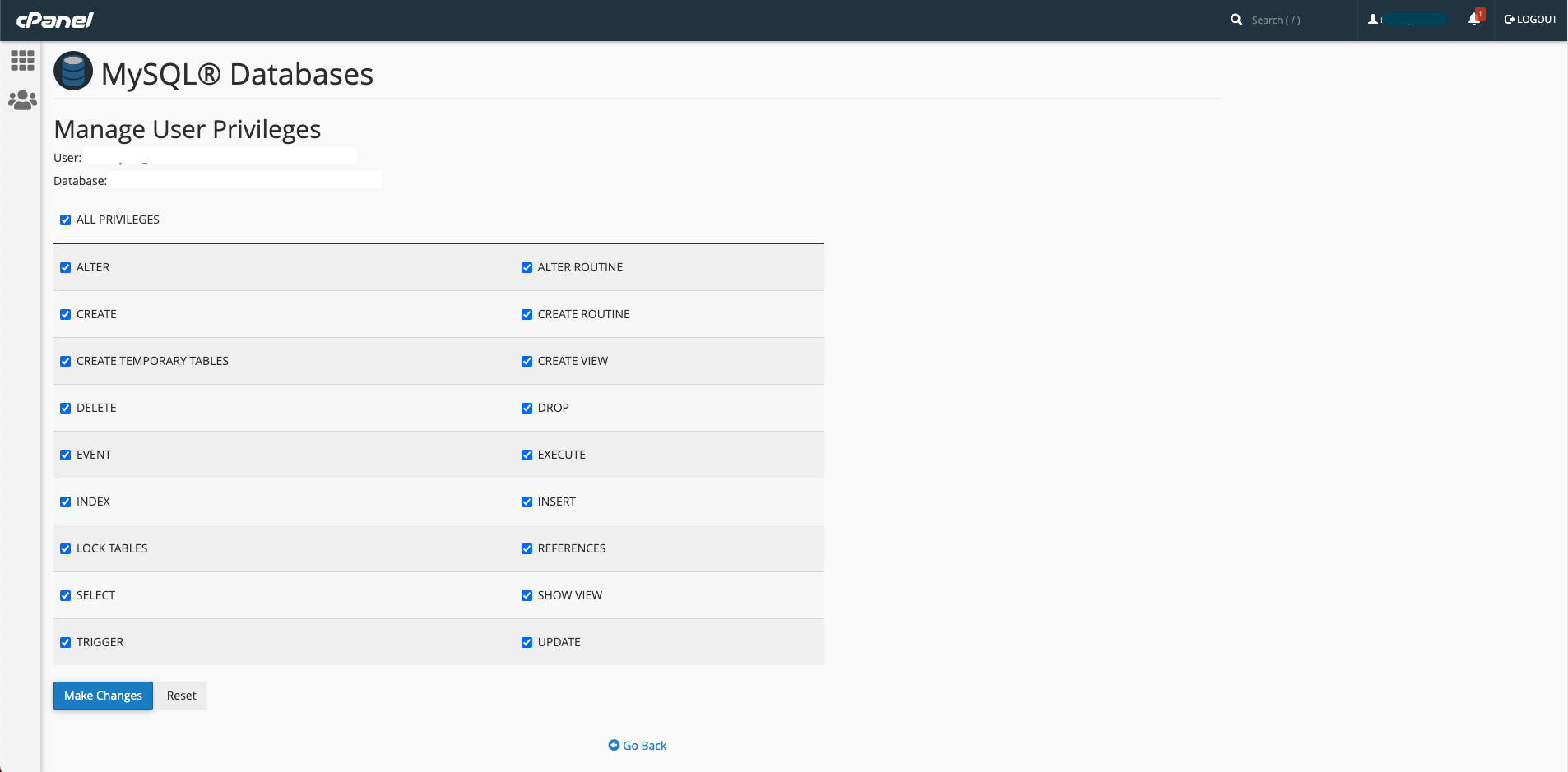Click the search magnifier icon
This screenshot has height=772, width=1568.
pos(1236,20)
